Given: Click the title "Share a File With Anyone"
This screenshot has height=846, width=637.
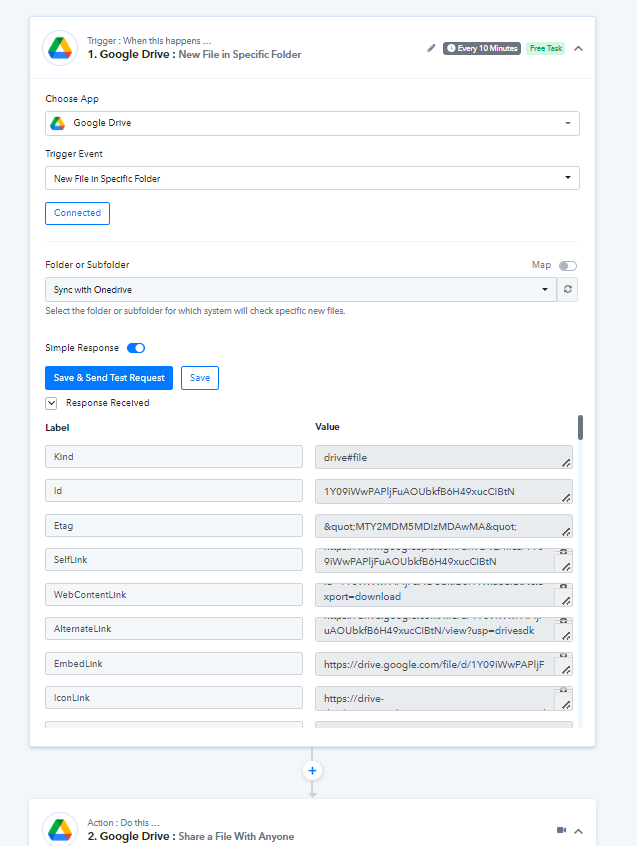Looking at the screenshot, I should [236, 836].
